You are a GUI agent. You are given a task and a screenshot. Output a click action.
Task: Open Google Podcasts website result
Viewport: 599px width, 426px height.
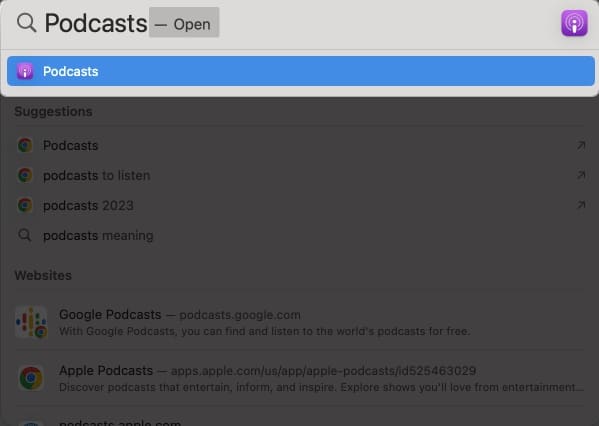click(x=300, y=322)
